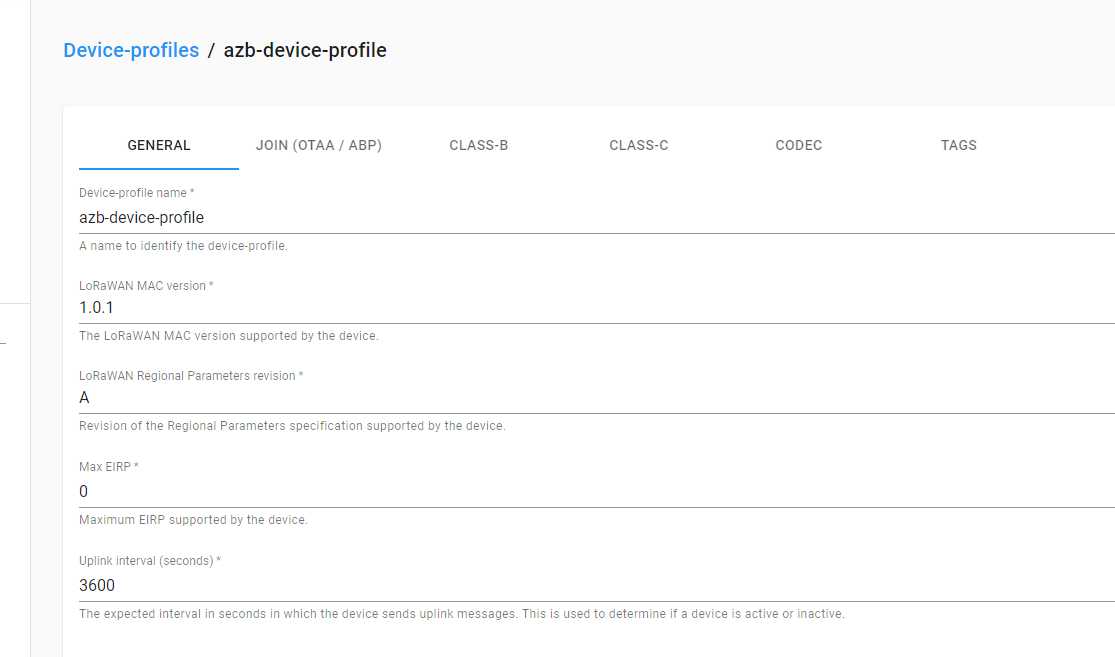This screenshot has width=1115, height=657.
Task: Open the TAGS tab
Action: pos(959,145)
